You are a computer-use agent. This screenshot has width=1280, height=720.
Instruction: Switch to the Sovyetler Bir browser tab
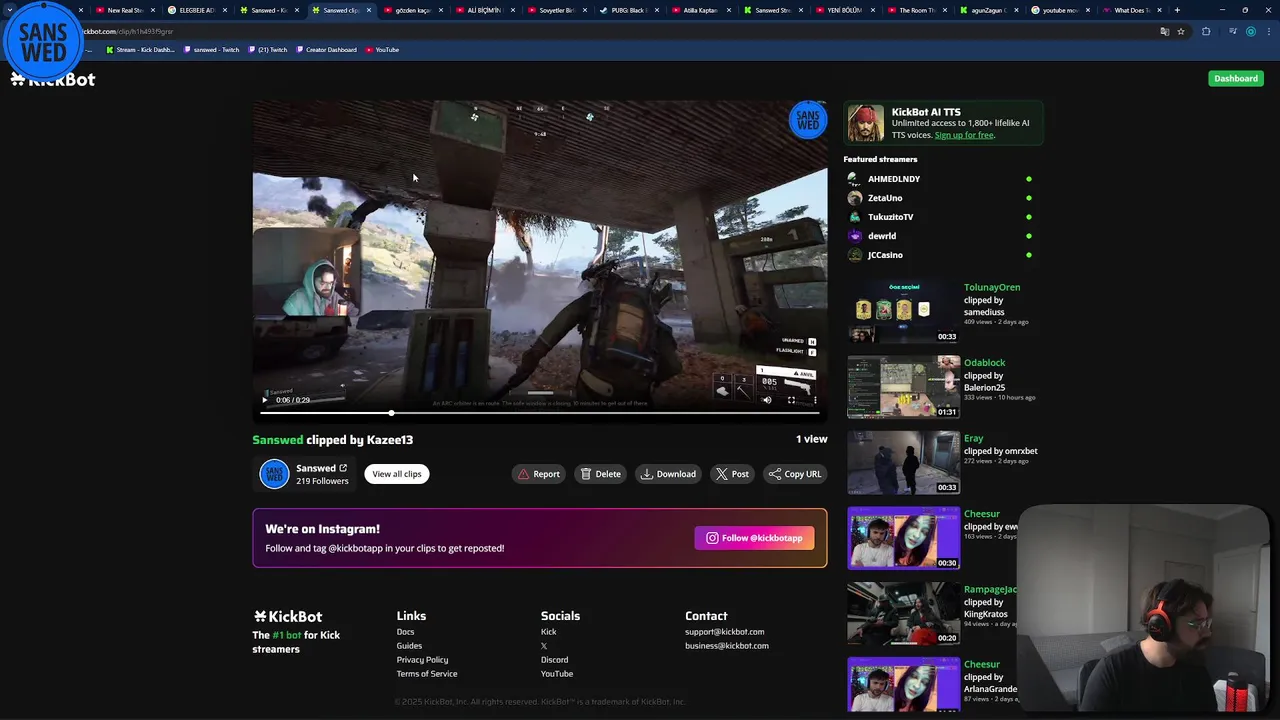(556, 10)
